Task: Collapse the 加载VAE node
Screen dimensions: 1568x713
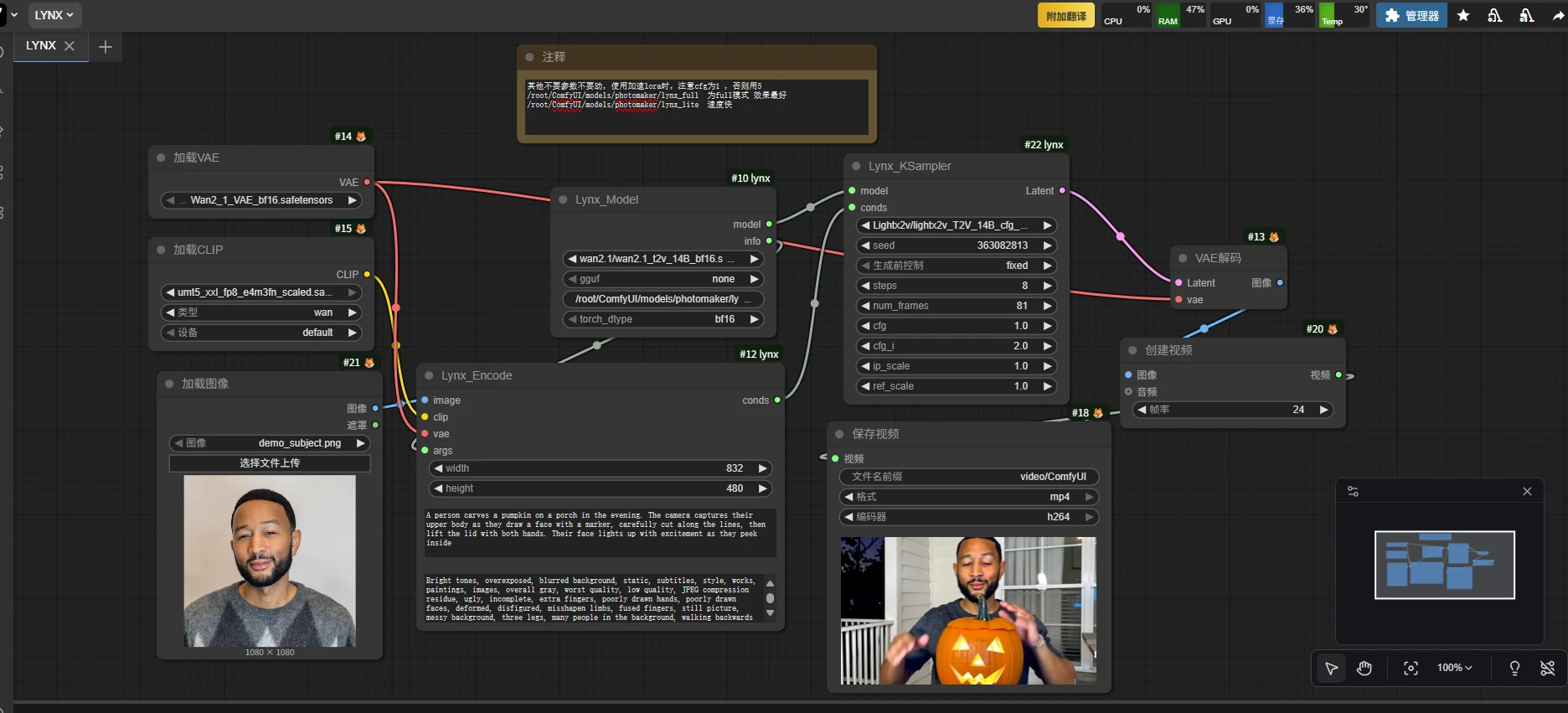Action: point(161,158)
